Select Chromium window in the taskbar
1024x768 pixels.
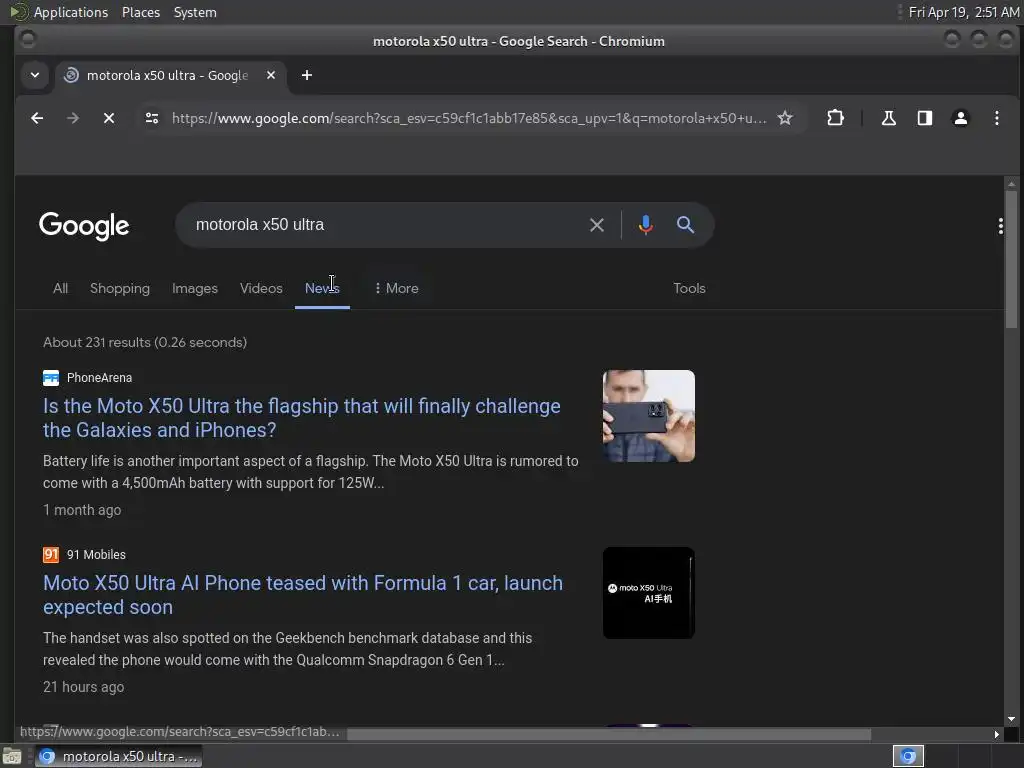coord(118,756)
